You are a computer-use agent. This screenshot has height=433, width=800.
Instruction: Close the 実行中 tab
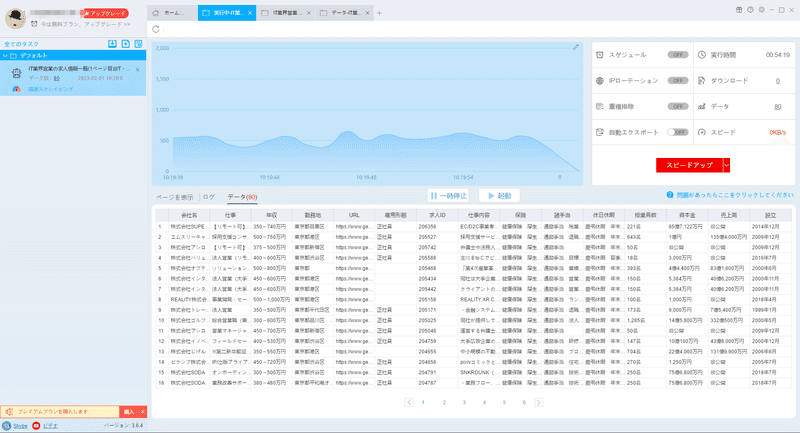[249, 13]
